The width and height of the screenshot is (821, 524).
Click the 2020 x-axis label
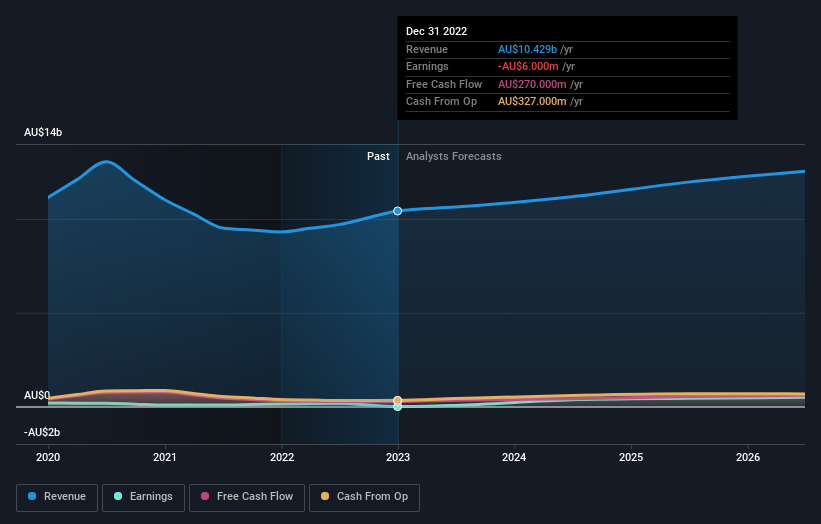coord(48,457)
